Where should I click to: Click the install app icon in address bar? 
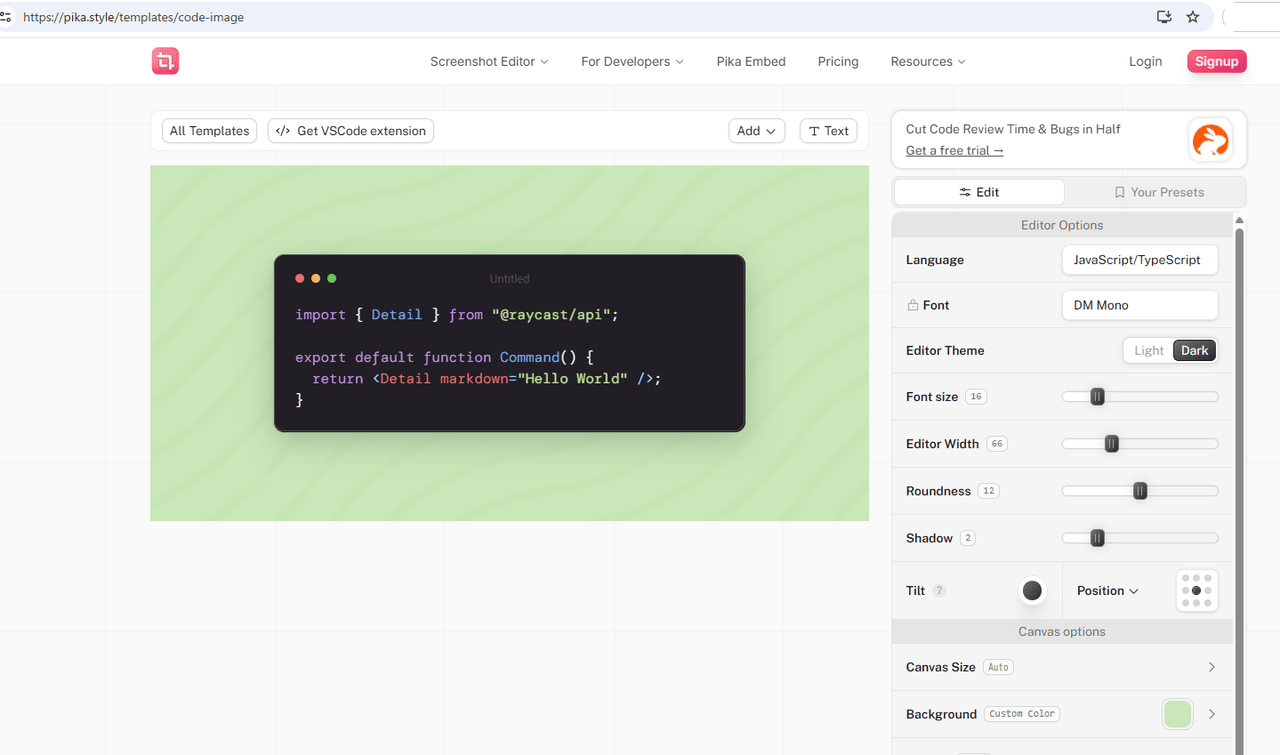(x=1164, y=17)
